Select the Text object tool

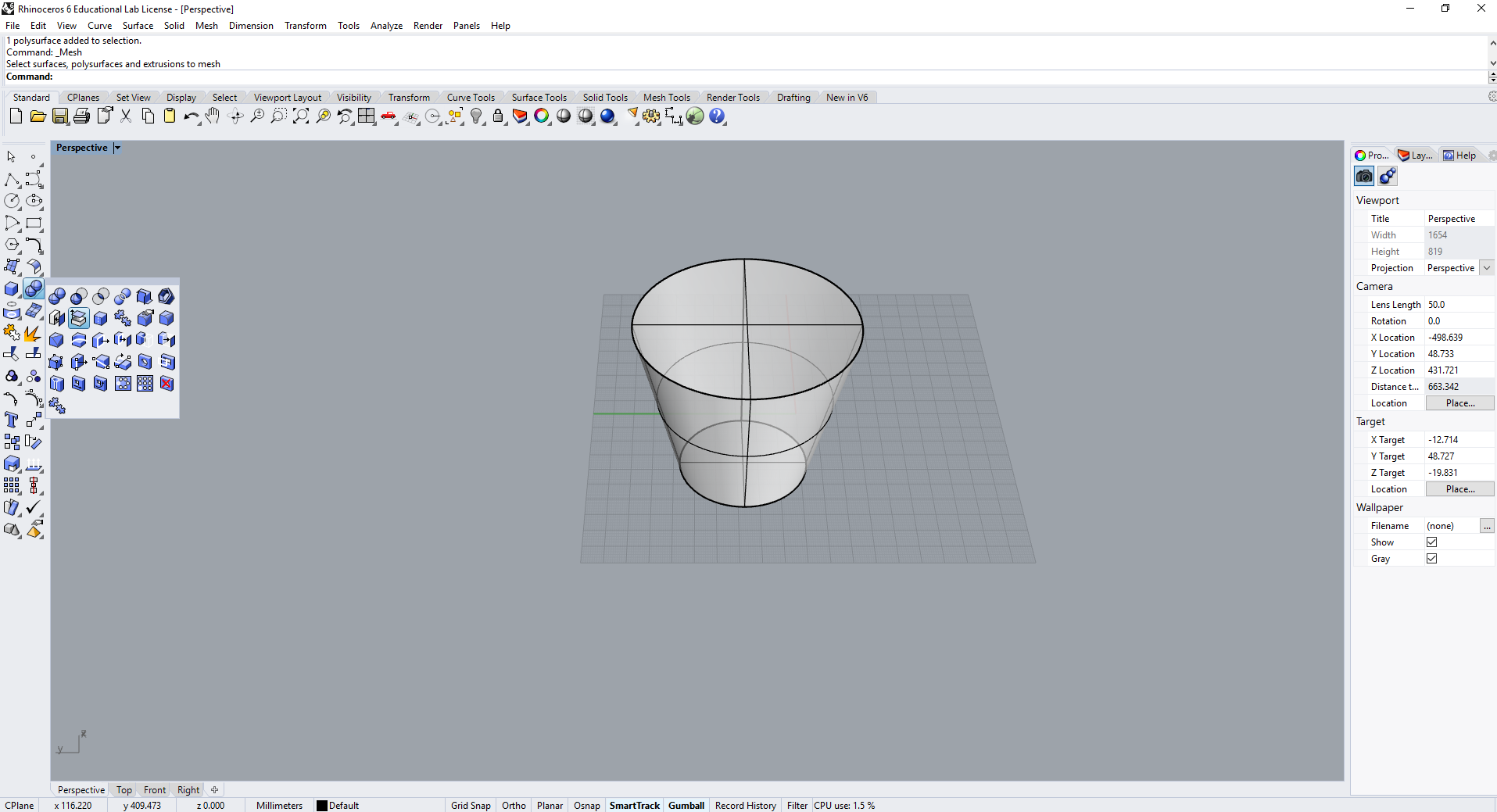coord(11,420)
